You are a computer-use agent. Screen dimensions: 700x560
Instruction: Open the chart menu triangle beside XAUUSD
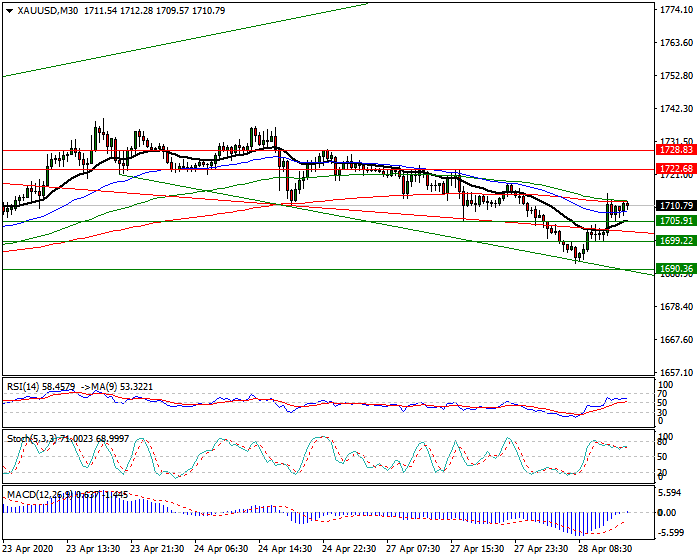click(x=9, y=11)
